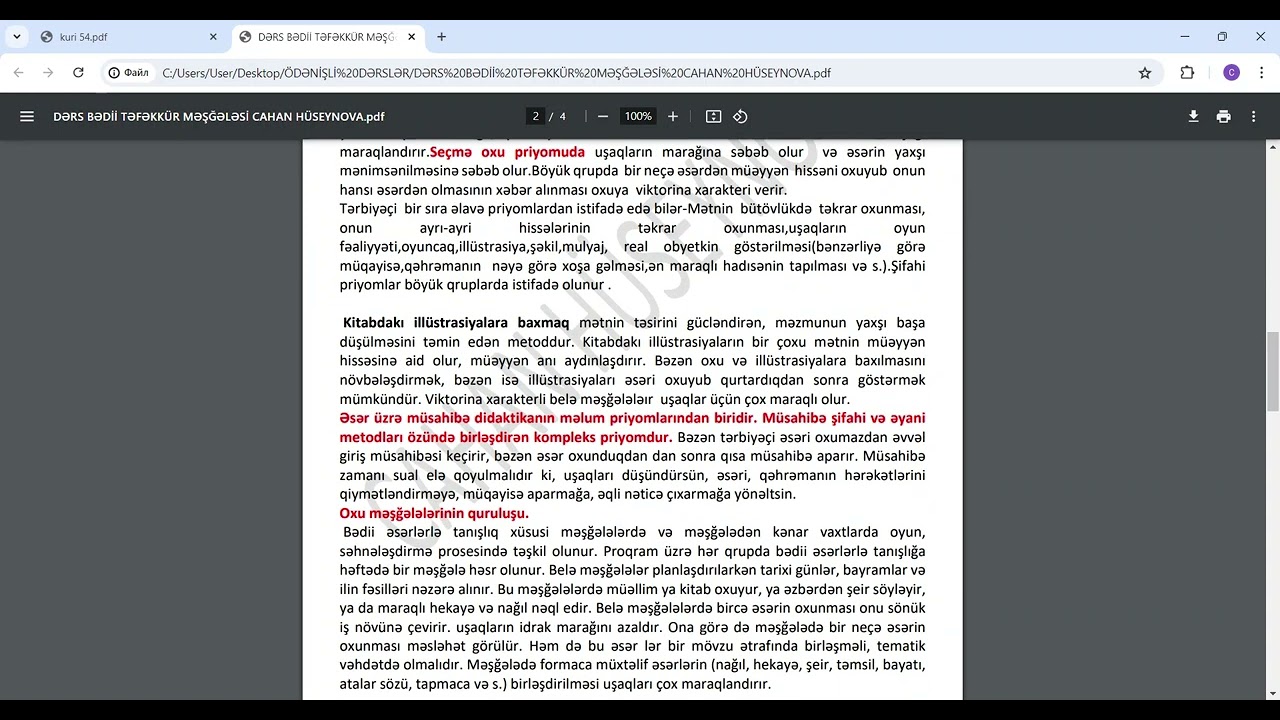Zoom in on the PDF

tap(673, 116)
